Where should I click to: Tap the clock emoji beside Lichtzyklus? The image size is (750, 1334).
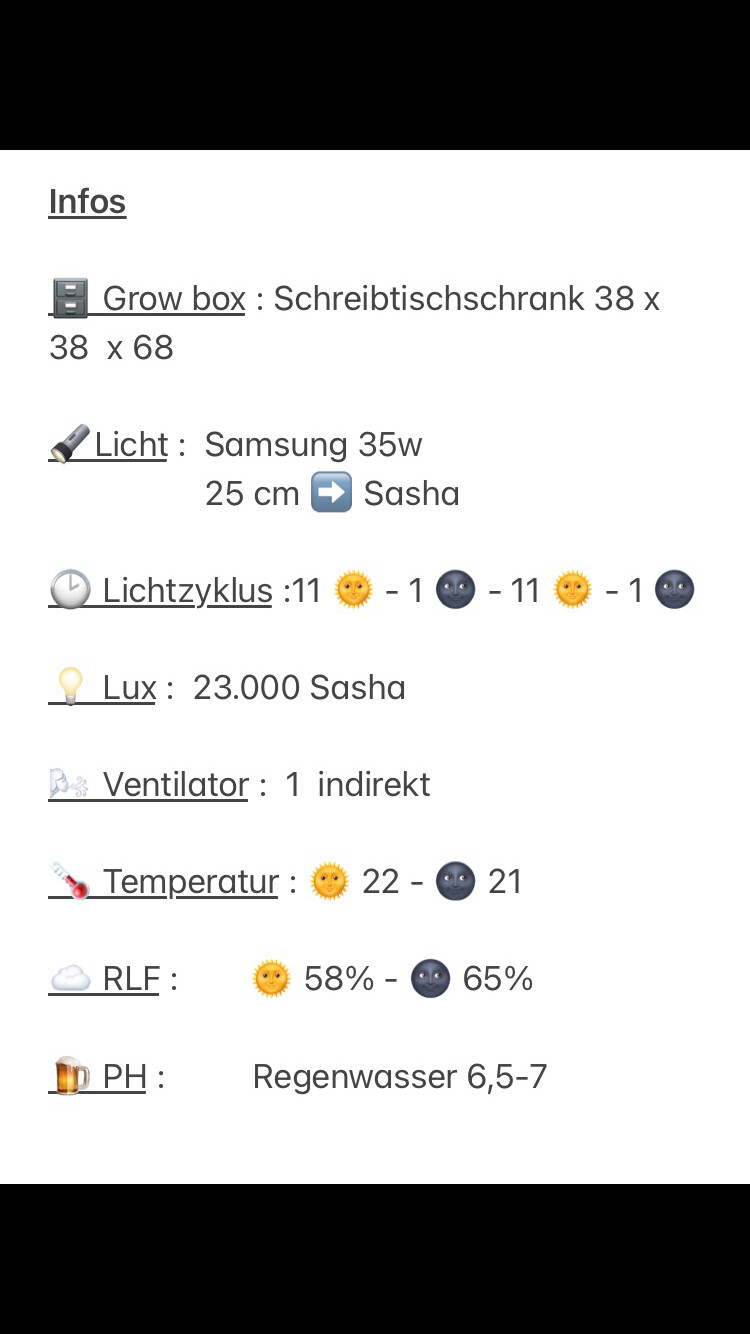[x=70, y=590]
